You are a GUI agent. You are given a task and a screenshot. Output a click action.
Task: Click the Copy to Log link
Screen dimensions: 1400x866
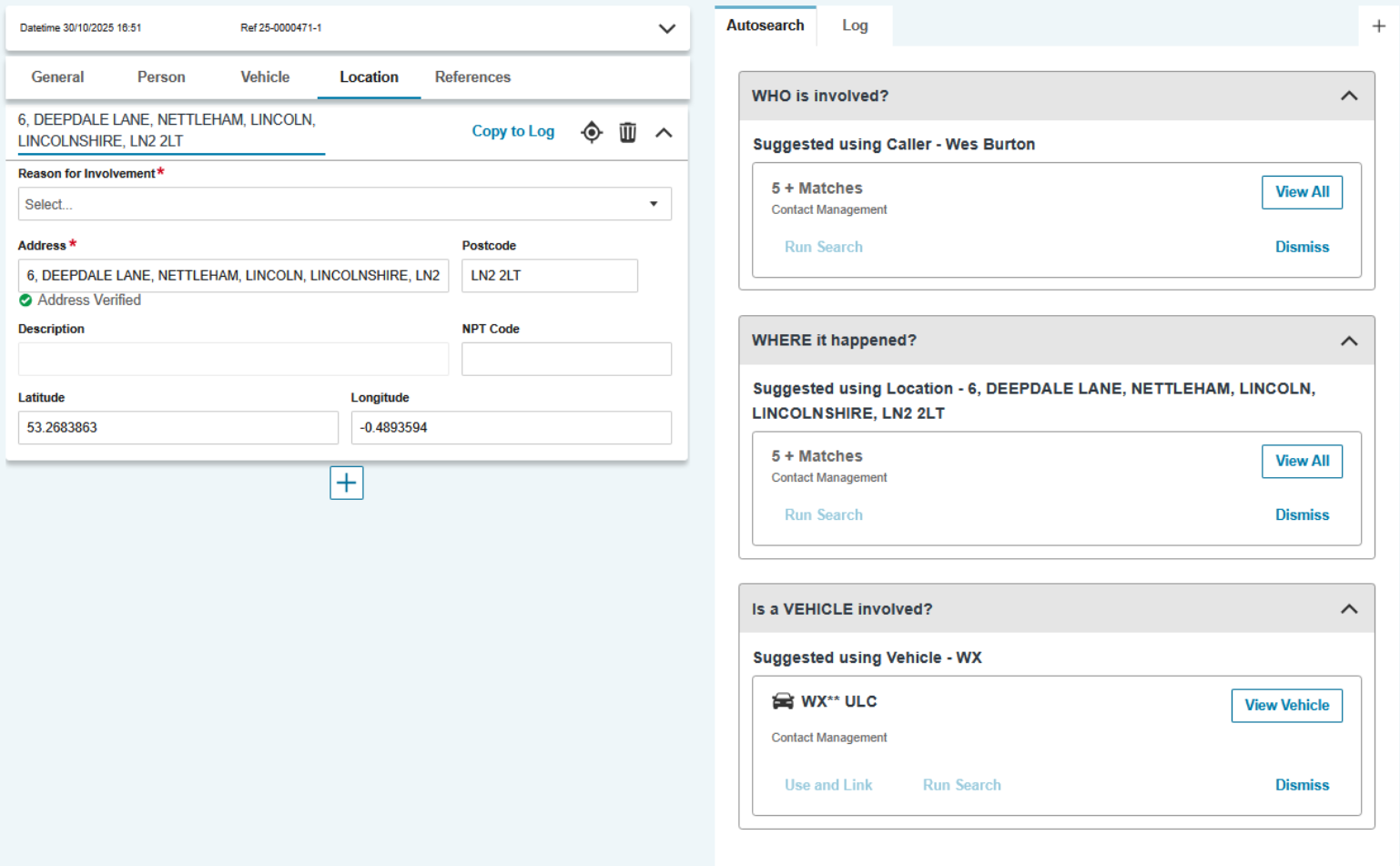512,131
